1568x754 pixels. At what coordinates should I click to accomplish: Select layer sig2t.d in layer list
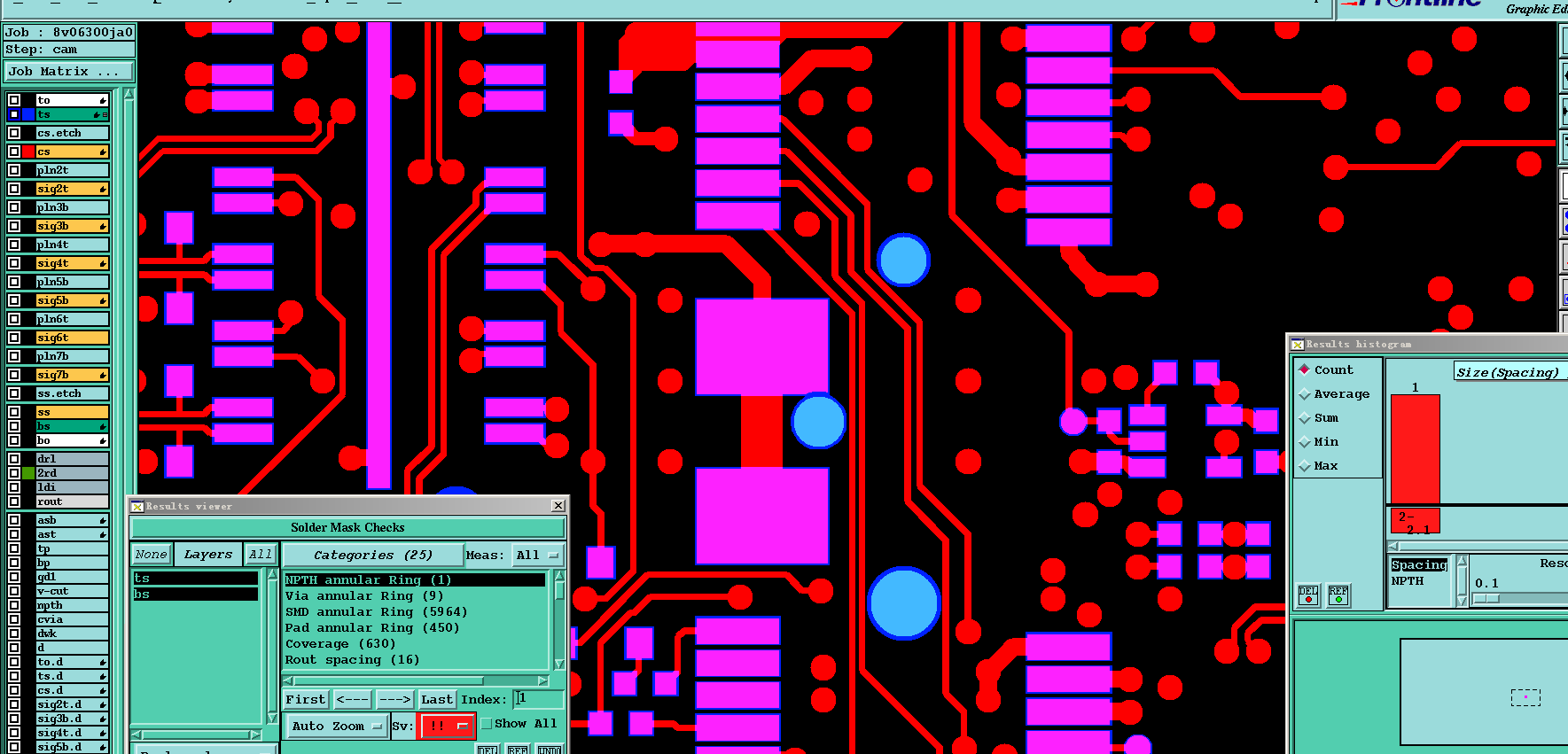72,704
